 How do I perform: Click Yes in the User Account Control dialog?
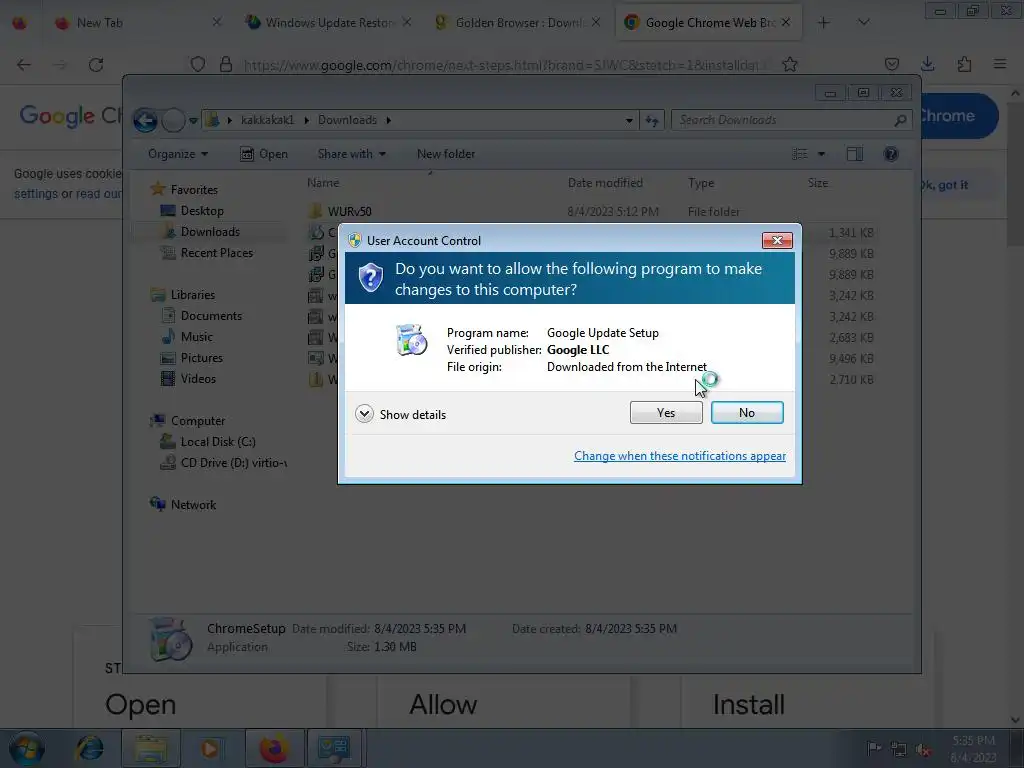665,413
